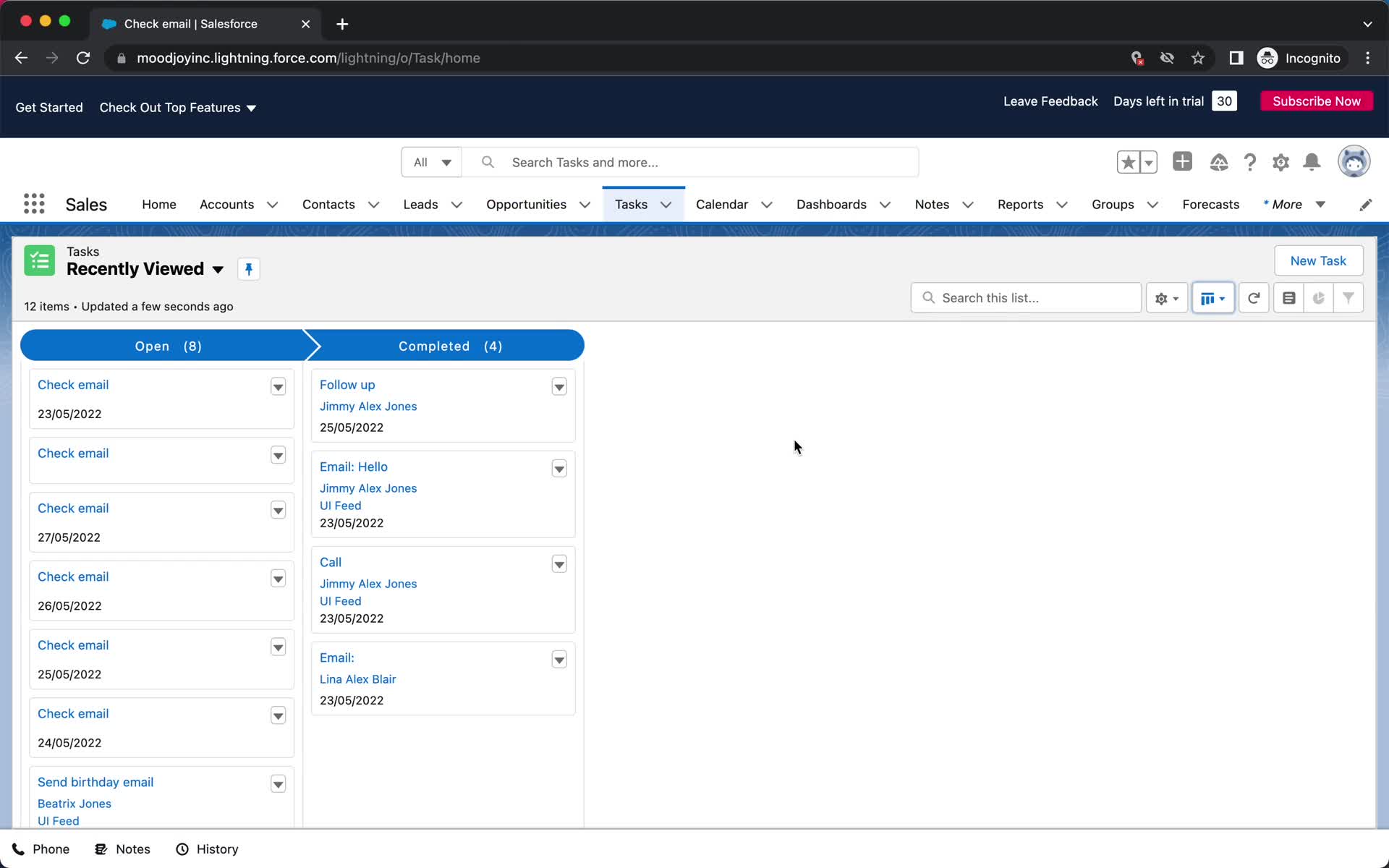
Task: Click Leave Feedback link
Action: [x=1050, y=101]
